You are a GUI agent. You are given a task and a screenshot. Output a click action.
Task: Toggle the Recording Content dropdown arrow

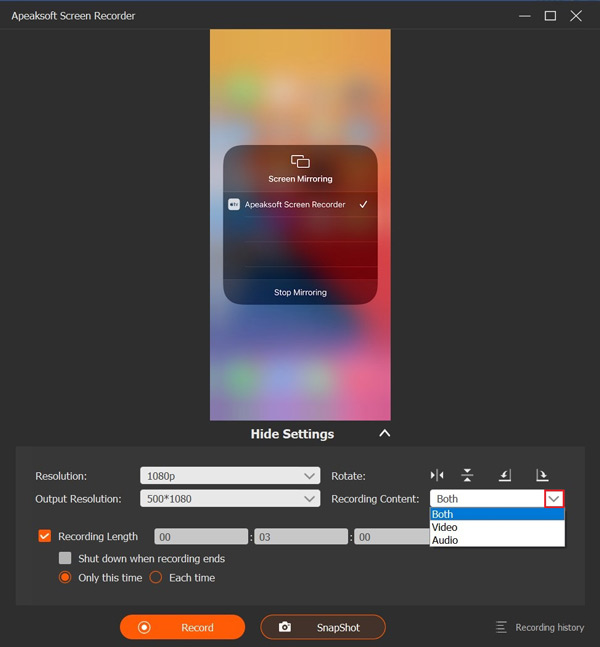(554, 499)
